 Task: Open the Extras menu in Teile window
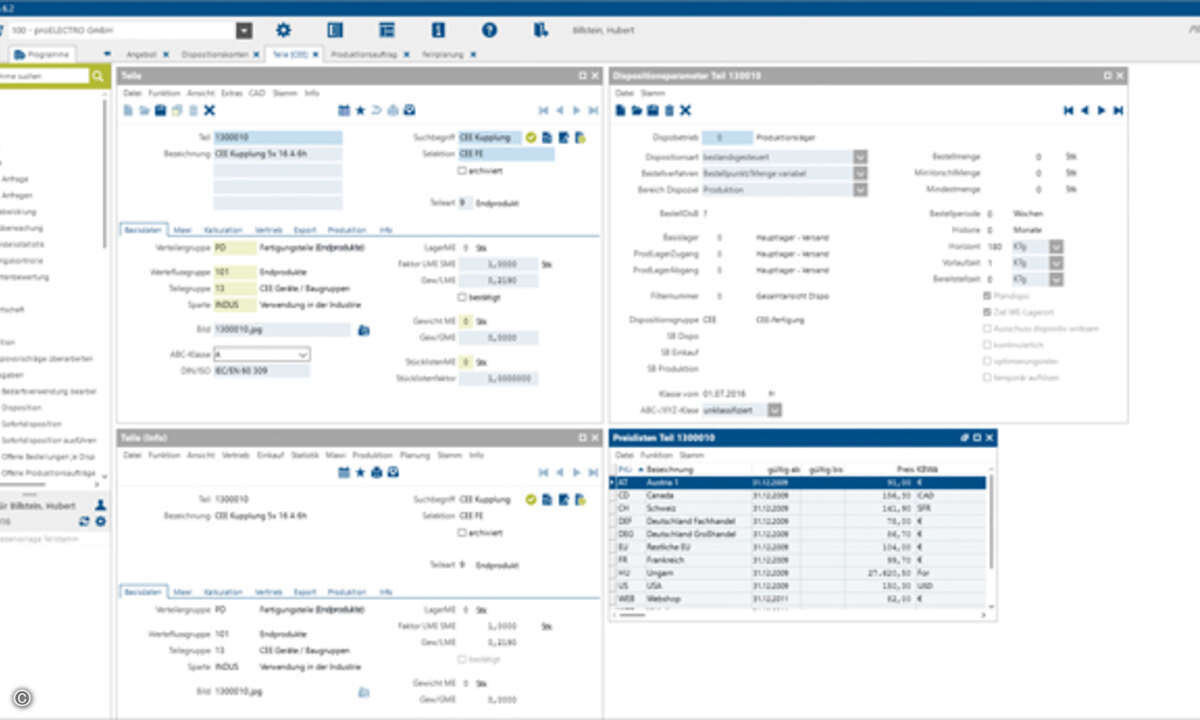[231, 93]
